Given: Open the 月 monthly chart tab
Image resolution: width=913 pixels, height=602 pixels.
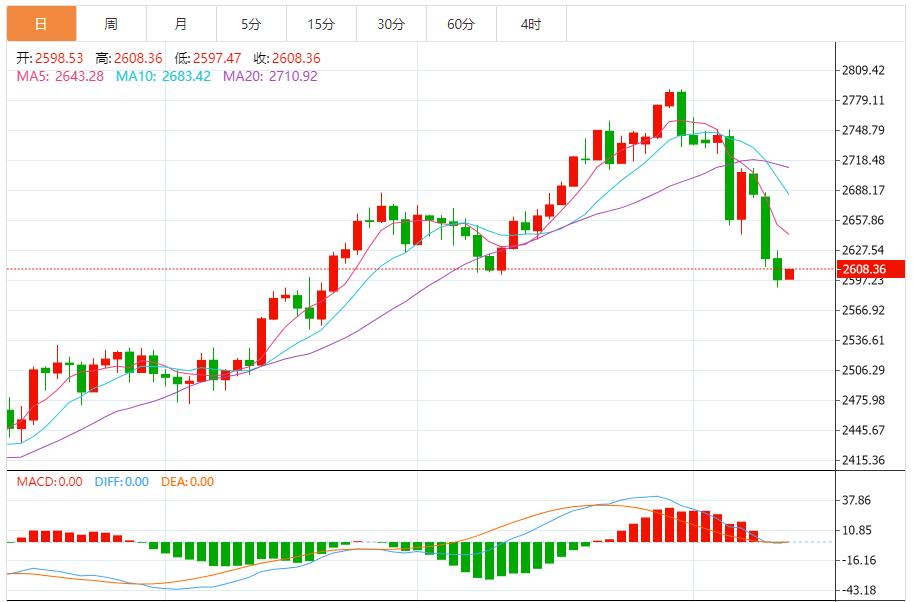Looking at the screenshot, I should click(x=181, y=24).
